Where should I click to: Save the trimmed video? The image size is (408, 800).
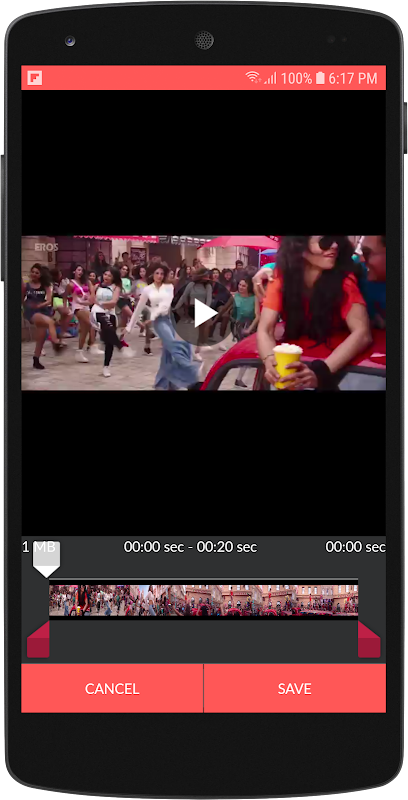click(295, 688)
